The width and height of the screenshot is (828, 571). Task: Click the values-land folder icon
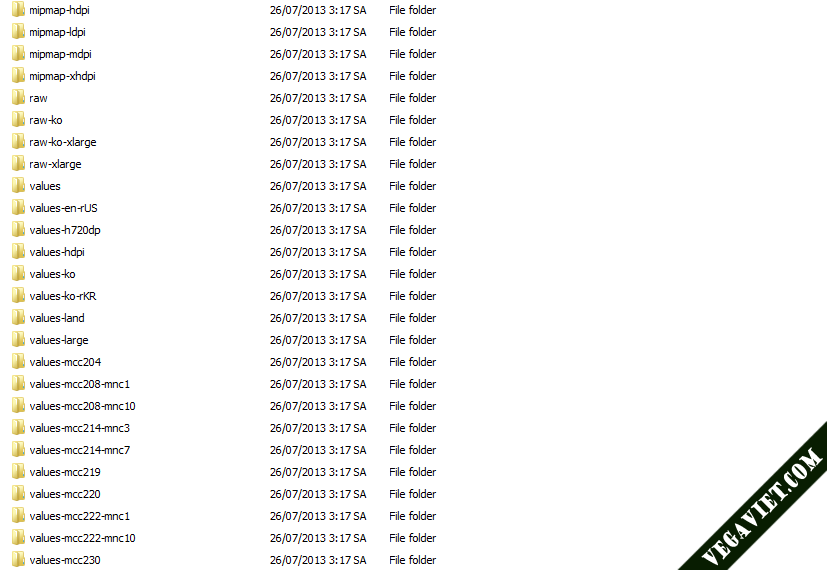pyautogui.click(x=18, y=317)
